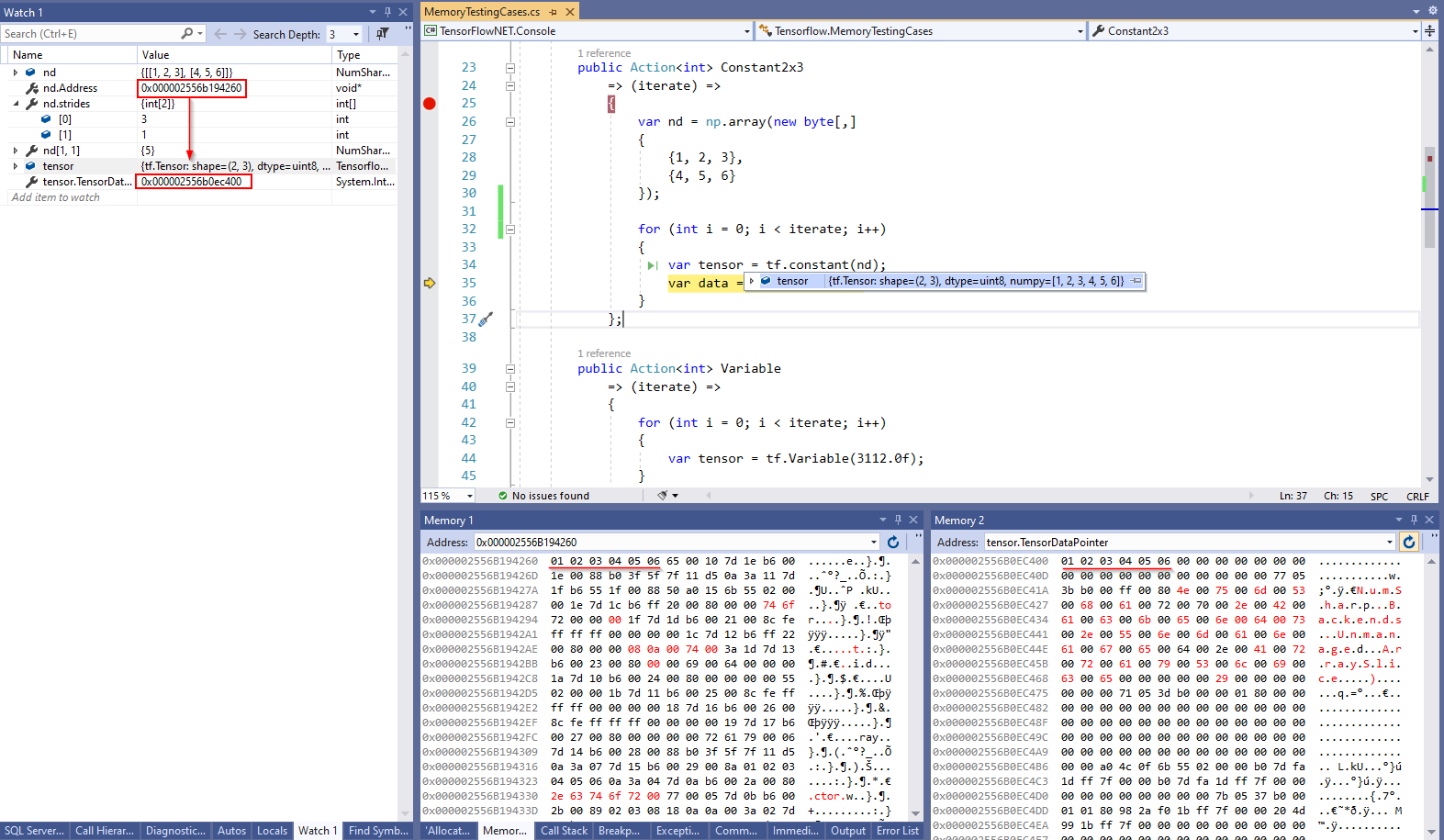Open the Search Depth dropdown

356,34
